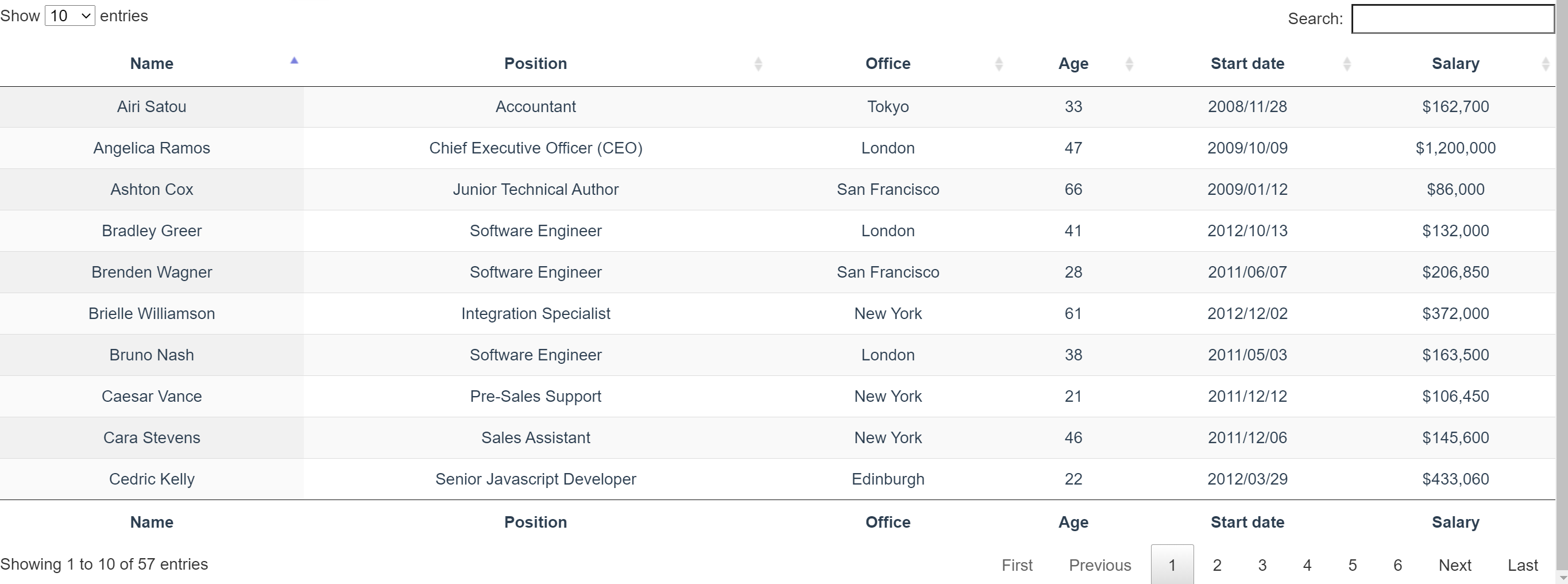Open the Show entries count dropdown

70,16
